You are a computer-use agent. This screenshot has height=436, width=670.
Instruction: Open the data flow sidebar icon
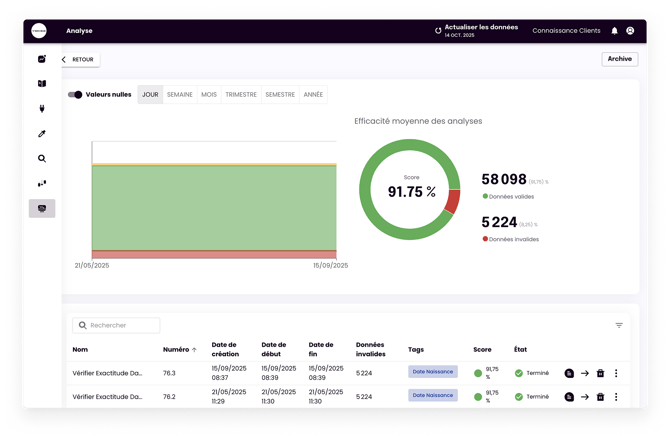coord(42,184)
